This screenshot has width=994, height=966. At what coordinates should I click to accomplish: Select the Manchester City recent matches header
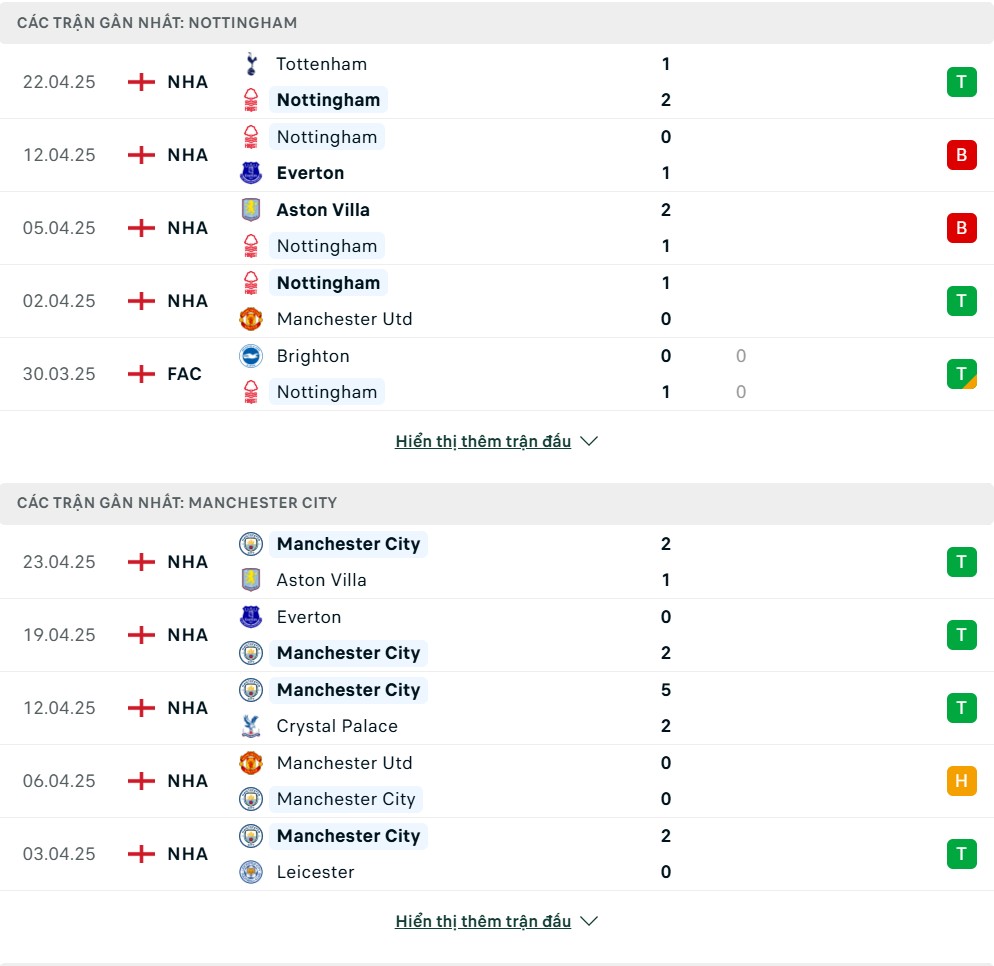click(497, 503)
